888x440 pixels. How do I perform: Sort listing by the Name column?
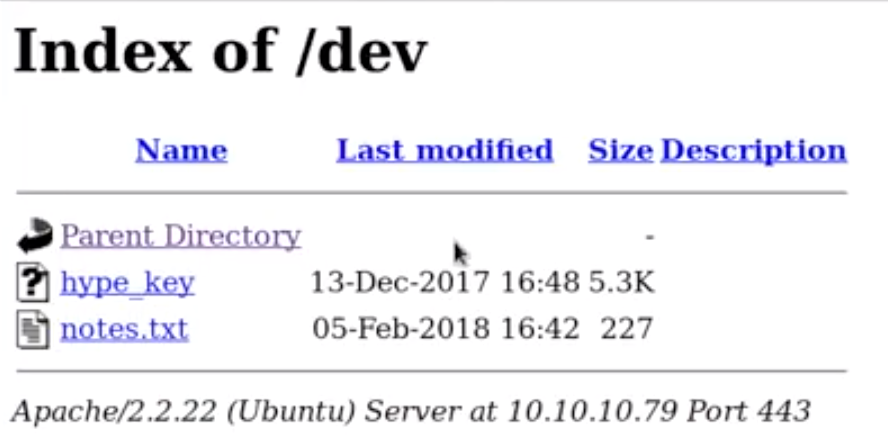181,151
